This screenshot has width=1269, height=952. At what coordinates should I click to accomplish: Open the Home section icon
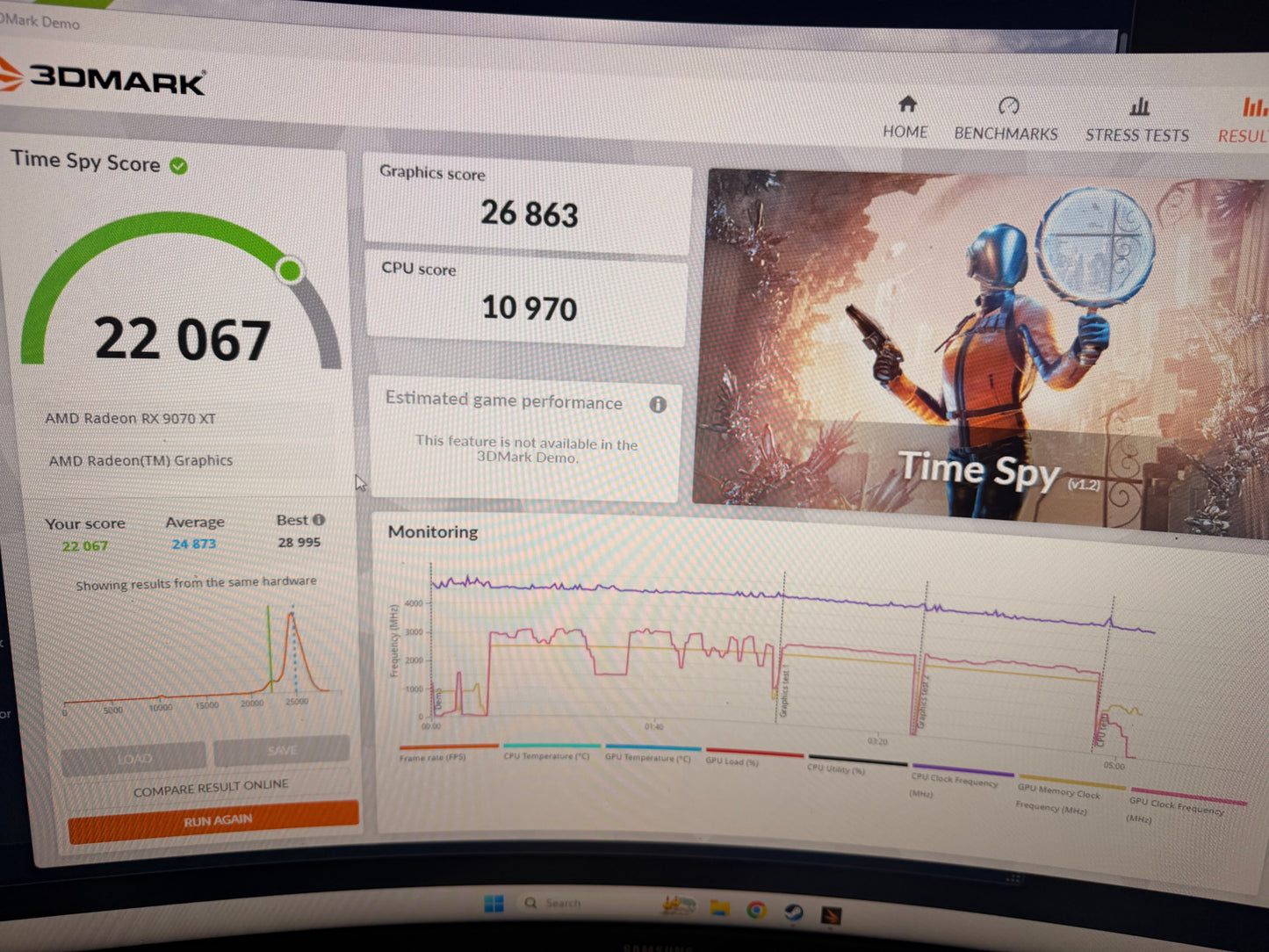907,105
